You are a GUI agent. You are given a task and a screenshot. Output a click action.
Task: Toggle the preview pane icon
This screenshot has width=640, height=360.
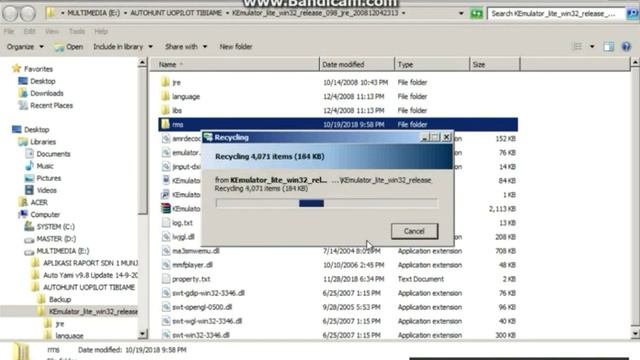pyautogui.click(x=609, y=47)
